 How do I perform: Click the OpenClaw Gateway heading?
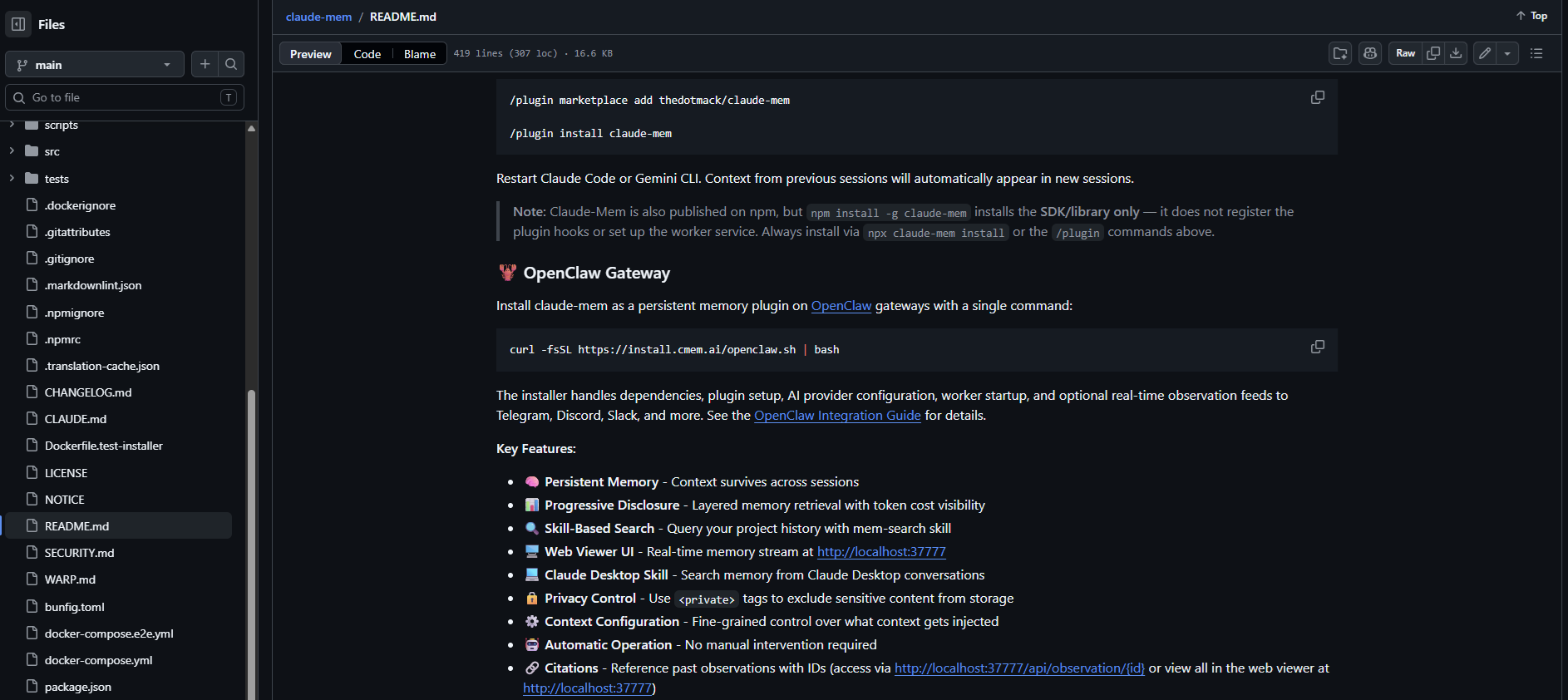596,273
